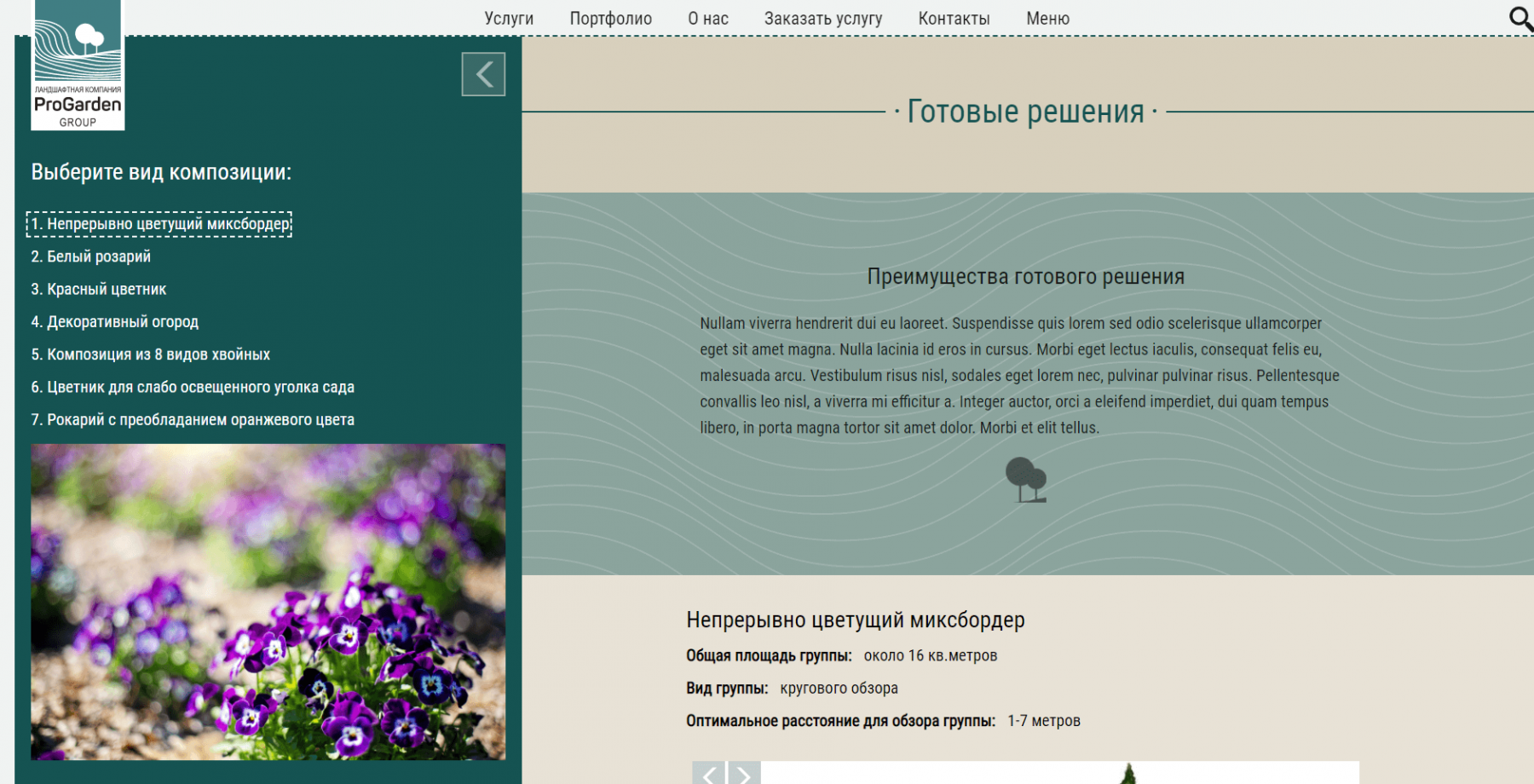Select Композиция из 8 видов хвойных
This screenshot has height=784, width=1534.
coord(151,355)
